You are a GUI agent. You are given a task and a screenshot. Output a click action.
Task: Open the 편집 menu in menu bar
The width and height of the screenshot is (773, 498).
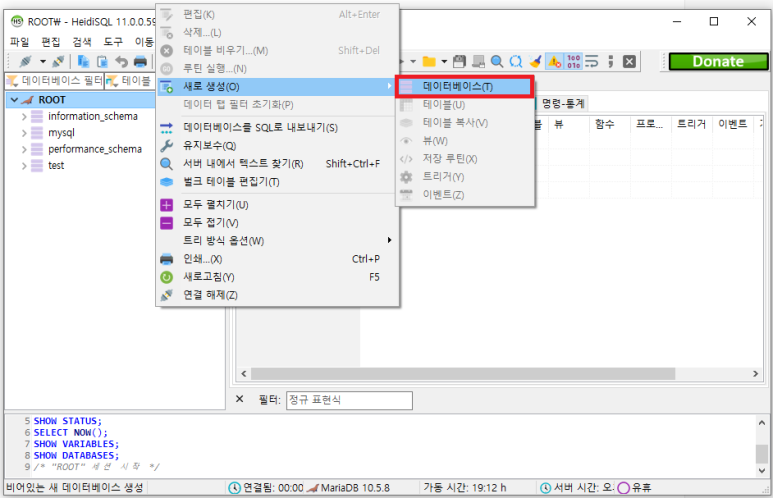point(50,42)
